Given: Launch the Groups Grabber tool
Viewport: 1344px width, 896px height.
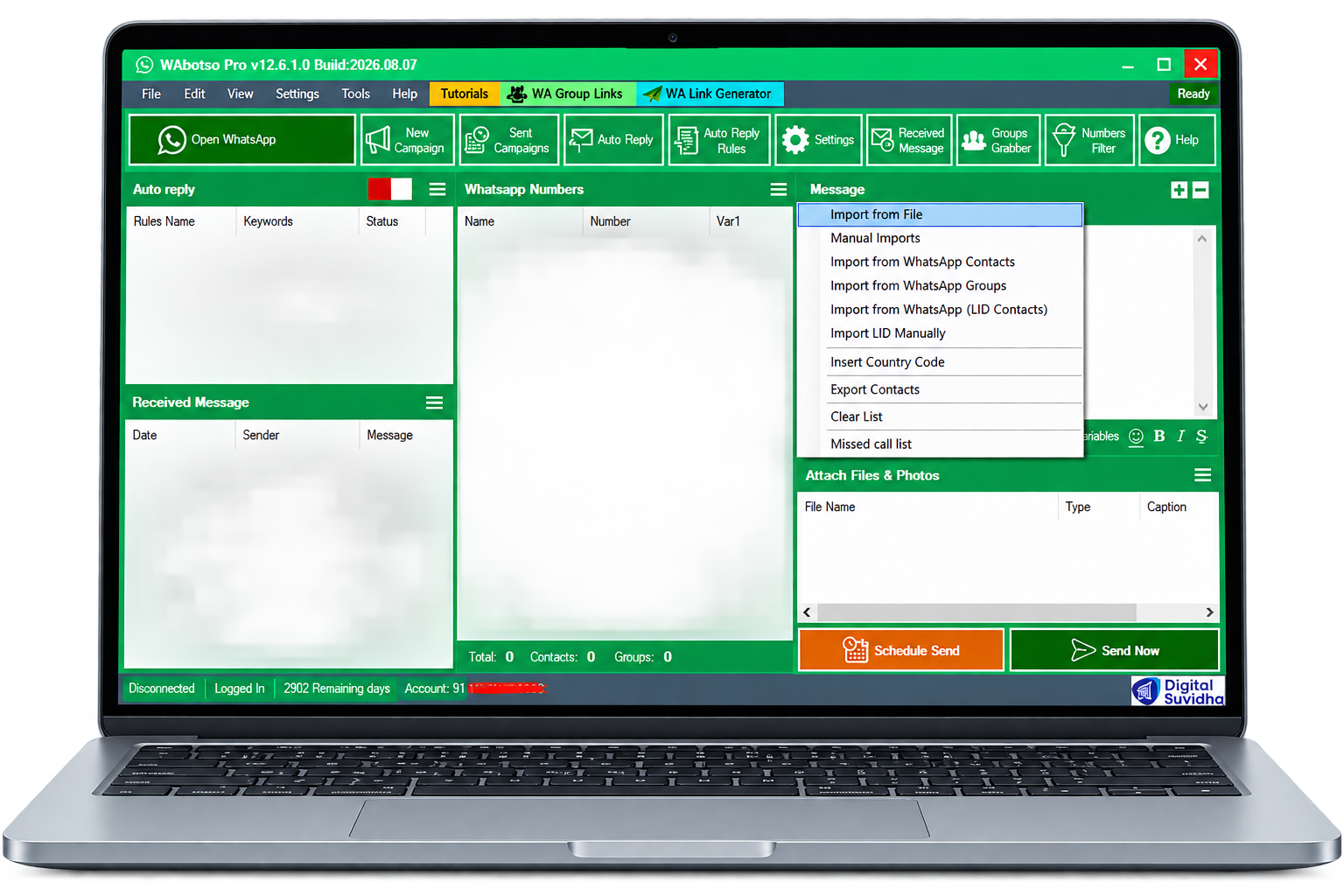Looking at the screenshot, I should (998, 140).
